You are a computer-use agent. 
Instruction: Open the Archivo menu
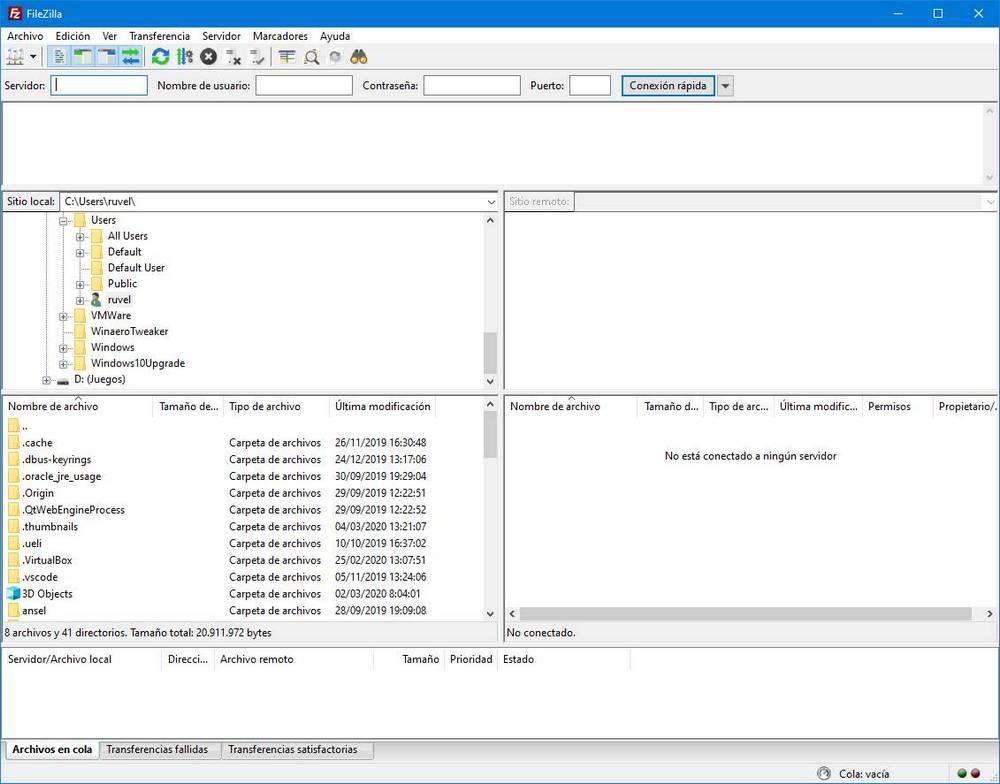point(25,36)
